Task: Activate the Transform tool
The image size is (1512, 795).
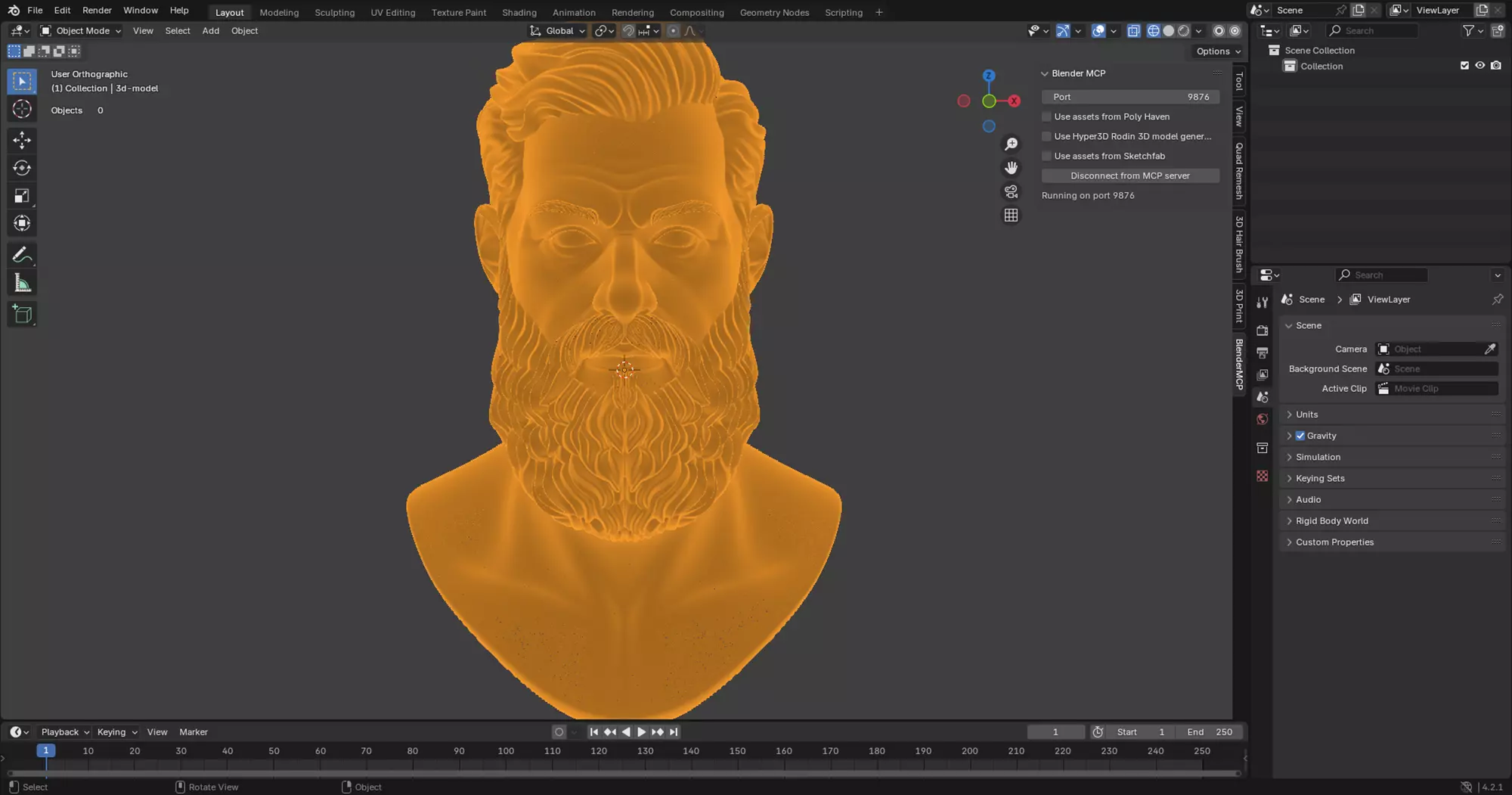Action: click(x=22, y=223)
